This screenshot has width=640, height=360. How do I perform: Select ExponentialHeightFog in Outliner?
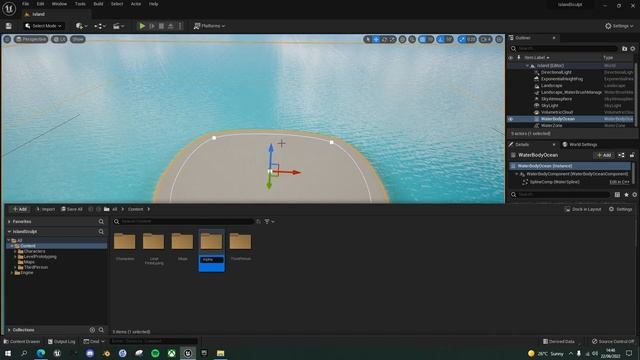pyautogui.click(x=562, y=79)
